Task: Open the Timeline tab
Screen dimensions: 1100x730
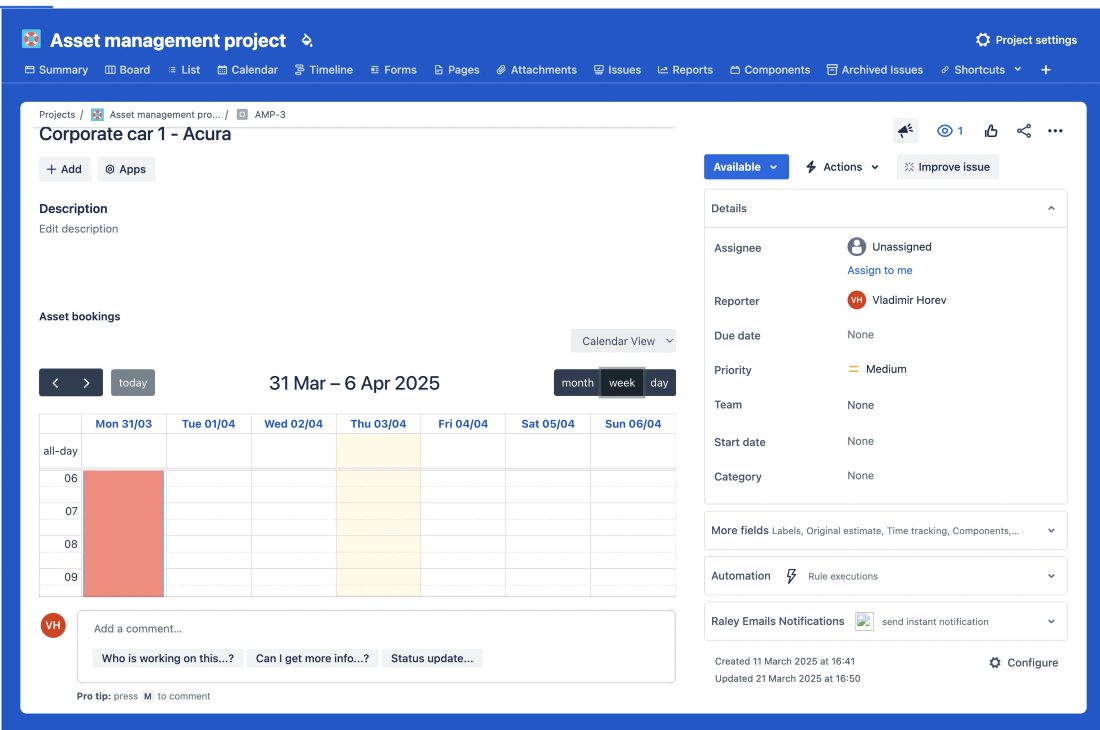Action: (324, 70)
